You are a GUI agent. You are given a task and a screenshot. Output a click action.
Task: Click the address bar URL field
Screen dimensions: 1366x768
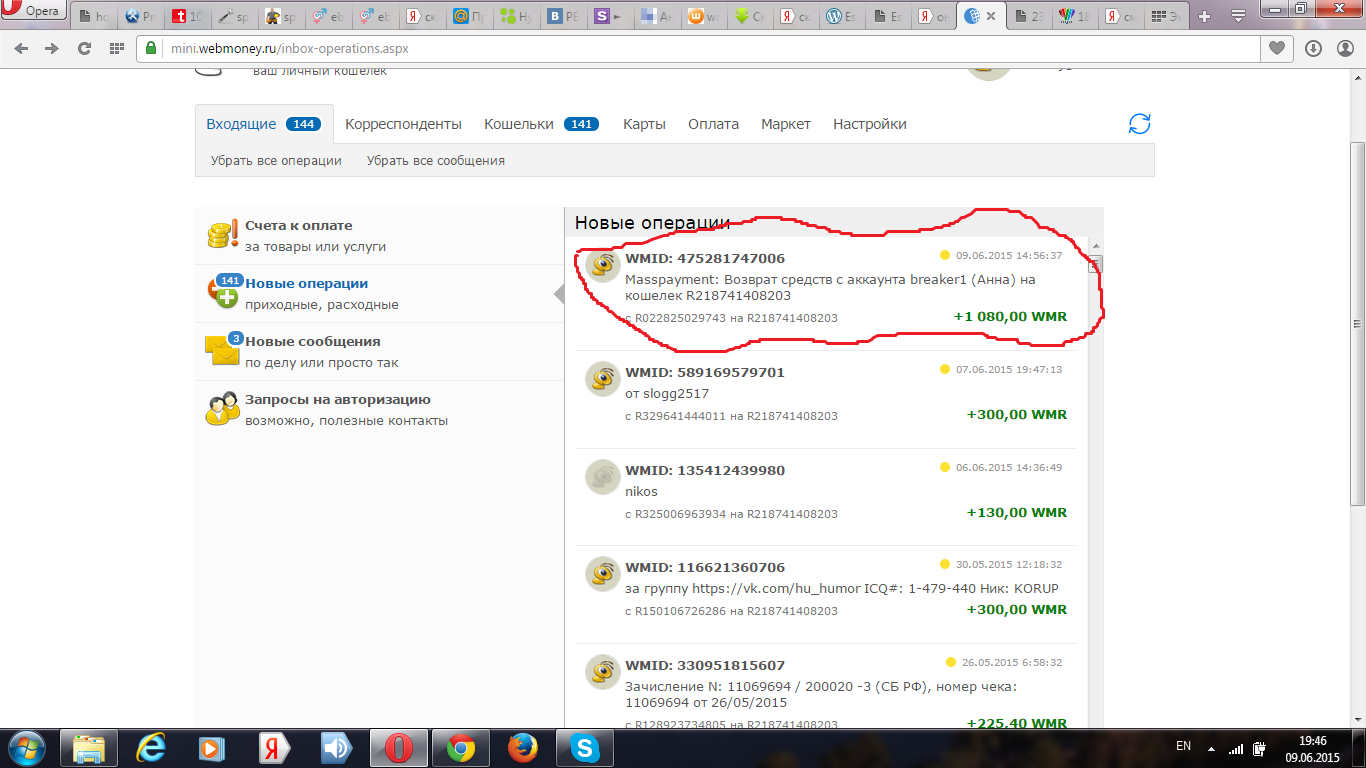pyautogui.click(x=700, y=48)
